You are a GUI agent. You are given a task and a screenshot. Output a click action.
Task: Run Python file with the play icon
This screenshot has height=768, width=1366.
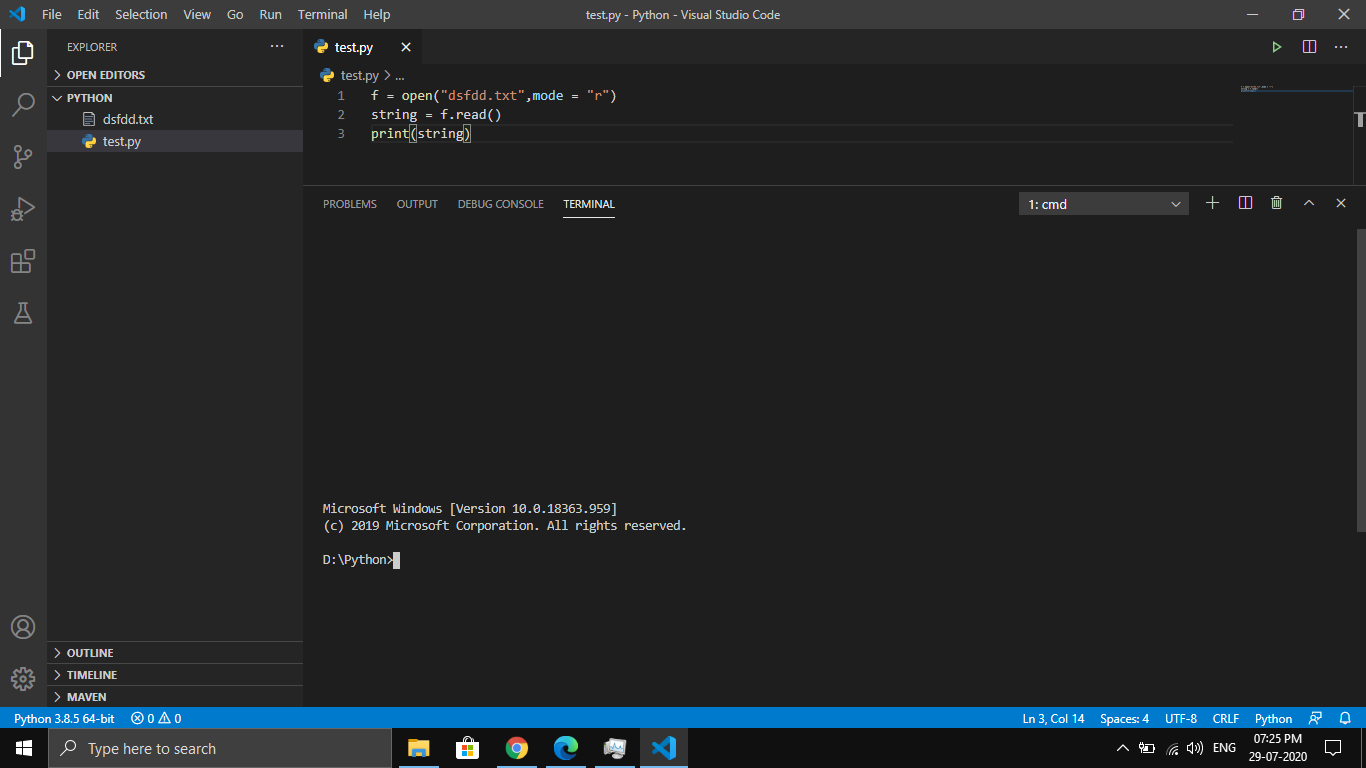coord(1277,47)
